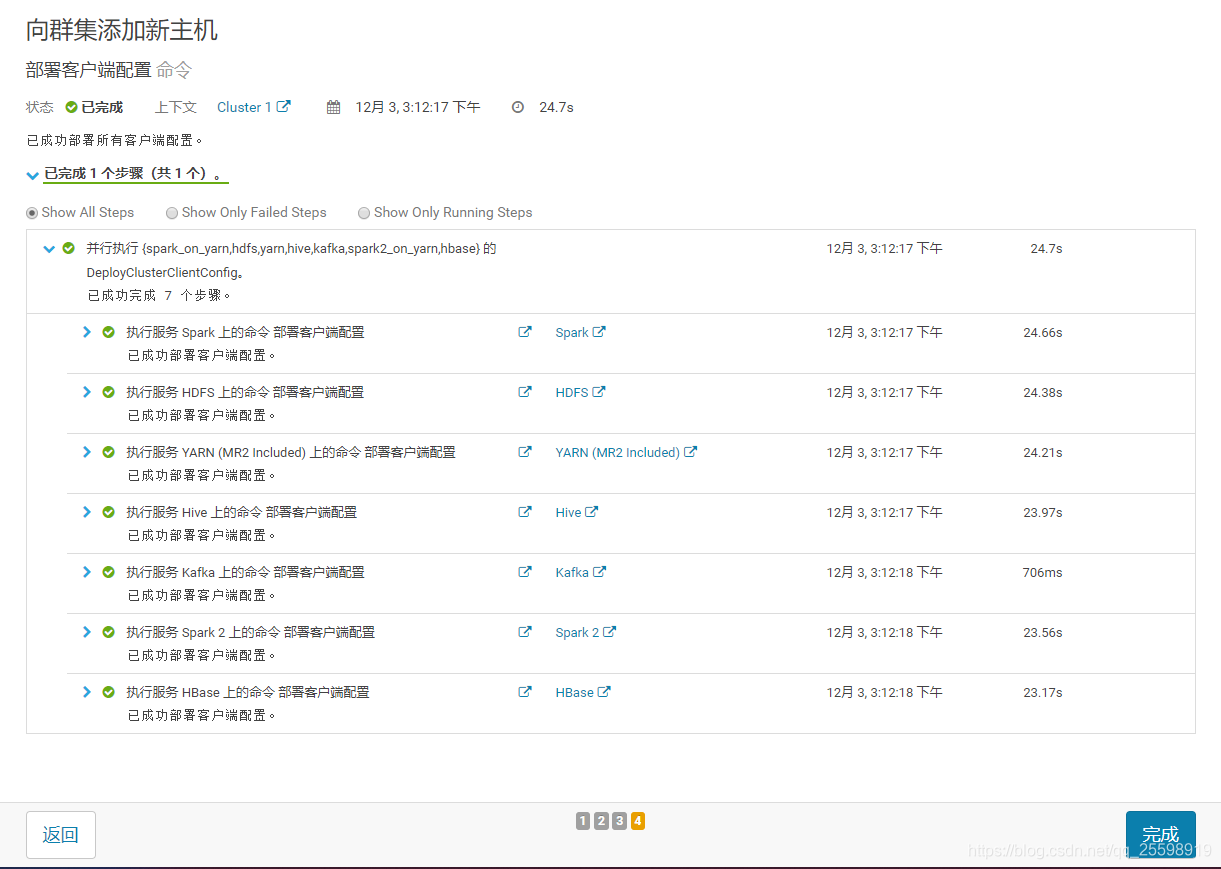Open YARN command details external icon
Screen dimensions: 1221x869
pyautogui.click(x=525, y=452)
